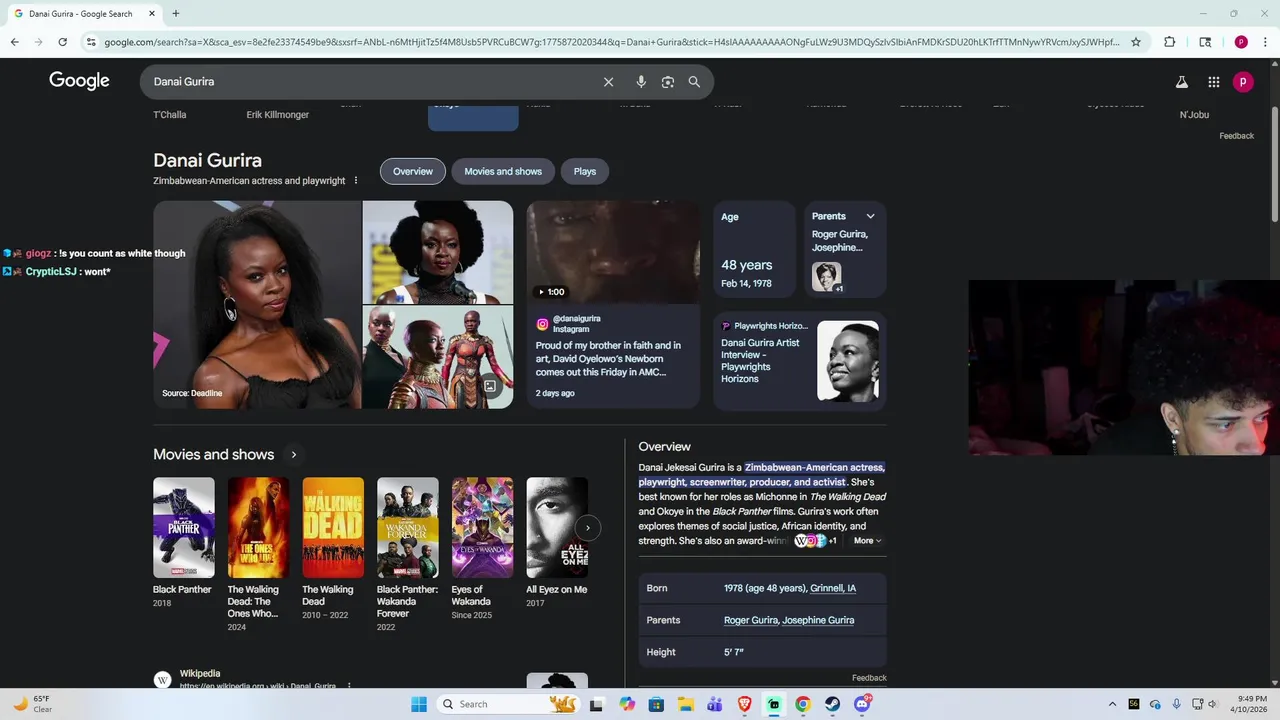Open Erik Killmonger cast entry
The image size is (1280, 720).
pos(278,115)
